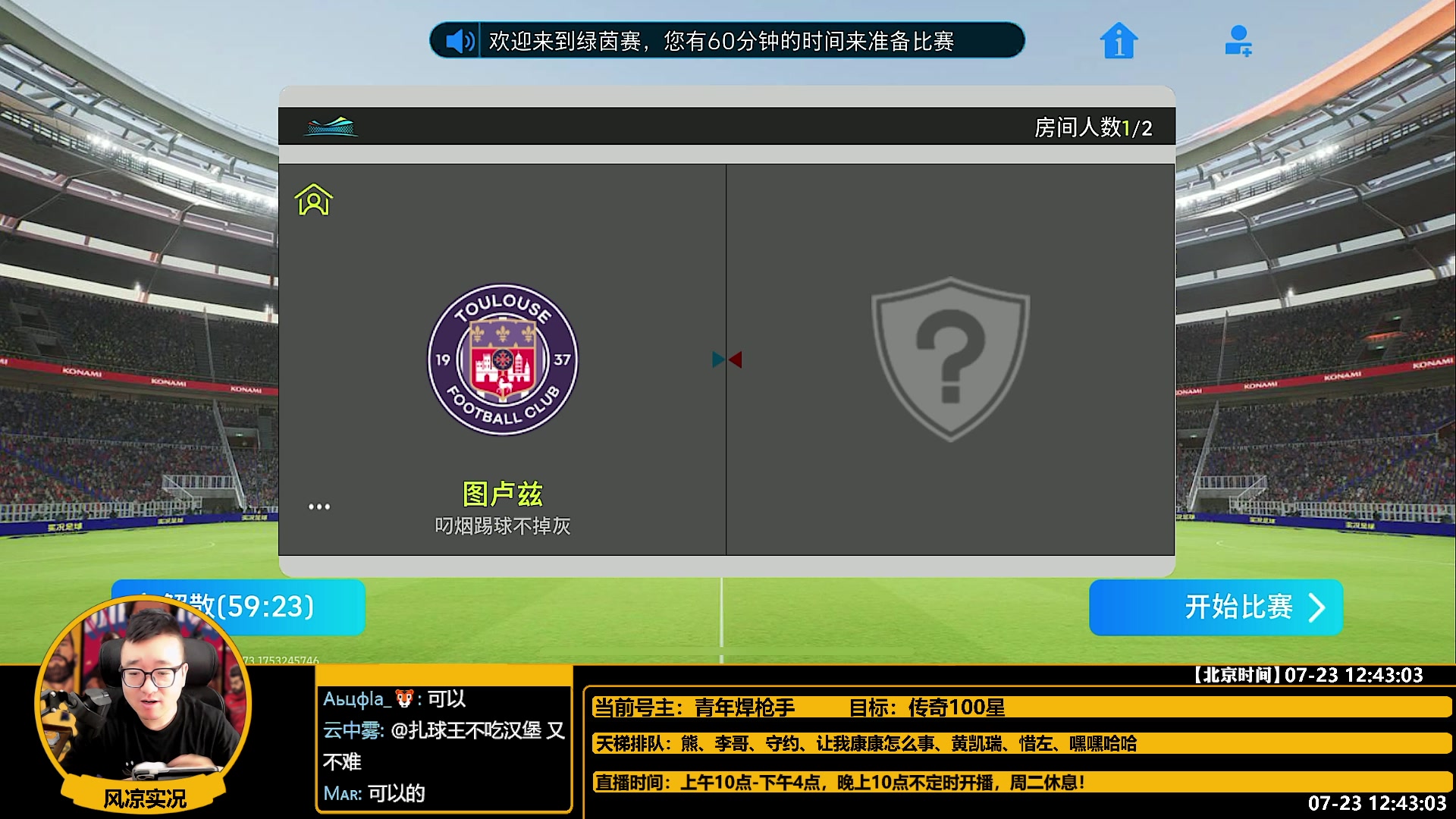Image resolution: width=1456 pixels, height=819 pixels.
Task: Click the 房间人数1/2 room count label
Action: (1093, 127)
